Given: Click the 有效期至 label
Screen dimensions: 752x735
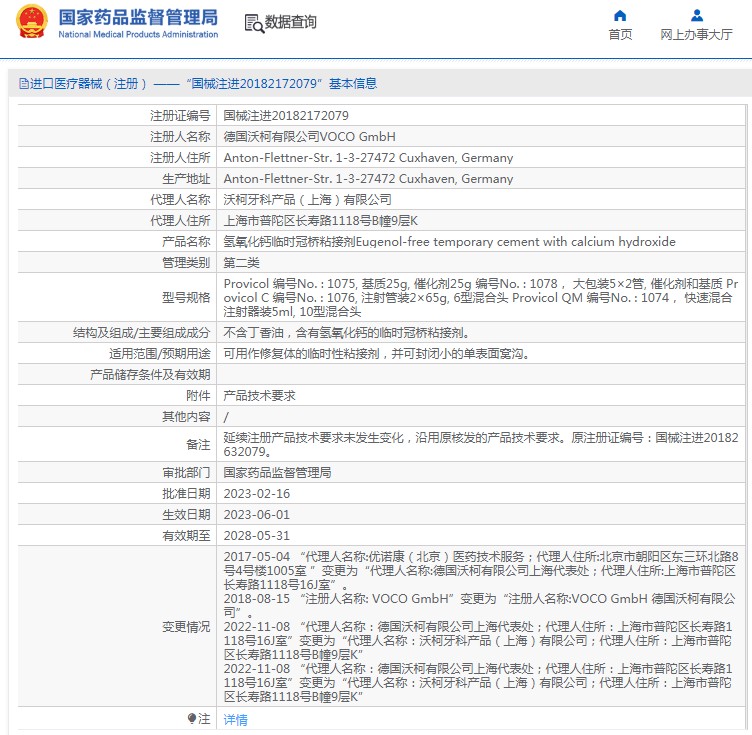Looking at the screenshot, I should [186, 536].
